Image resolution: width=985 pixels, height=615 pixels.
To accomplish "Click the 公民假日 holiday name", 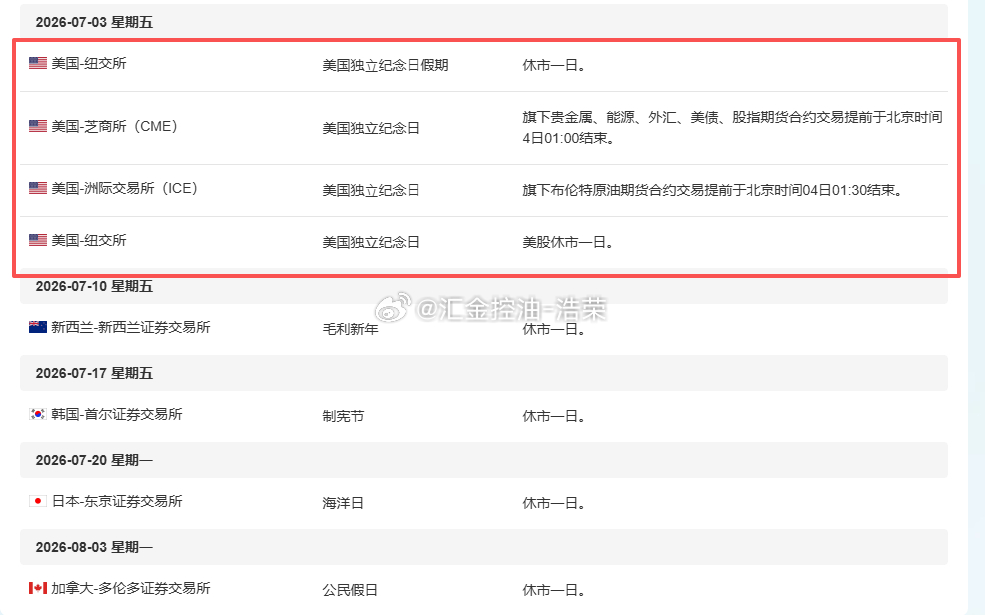I will pos(350,591).
